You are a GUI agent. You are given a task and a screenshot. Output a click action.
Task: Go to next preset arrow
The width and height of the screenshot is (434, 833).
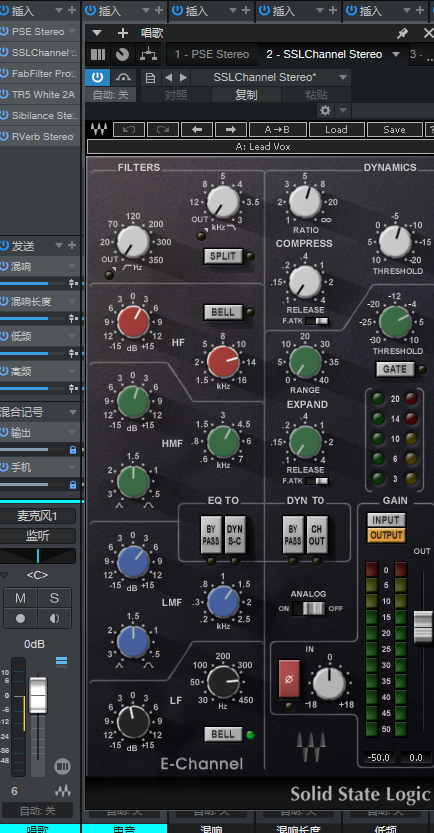point(183,78)
